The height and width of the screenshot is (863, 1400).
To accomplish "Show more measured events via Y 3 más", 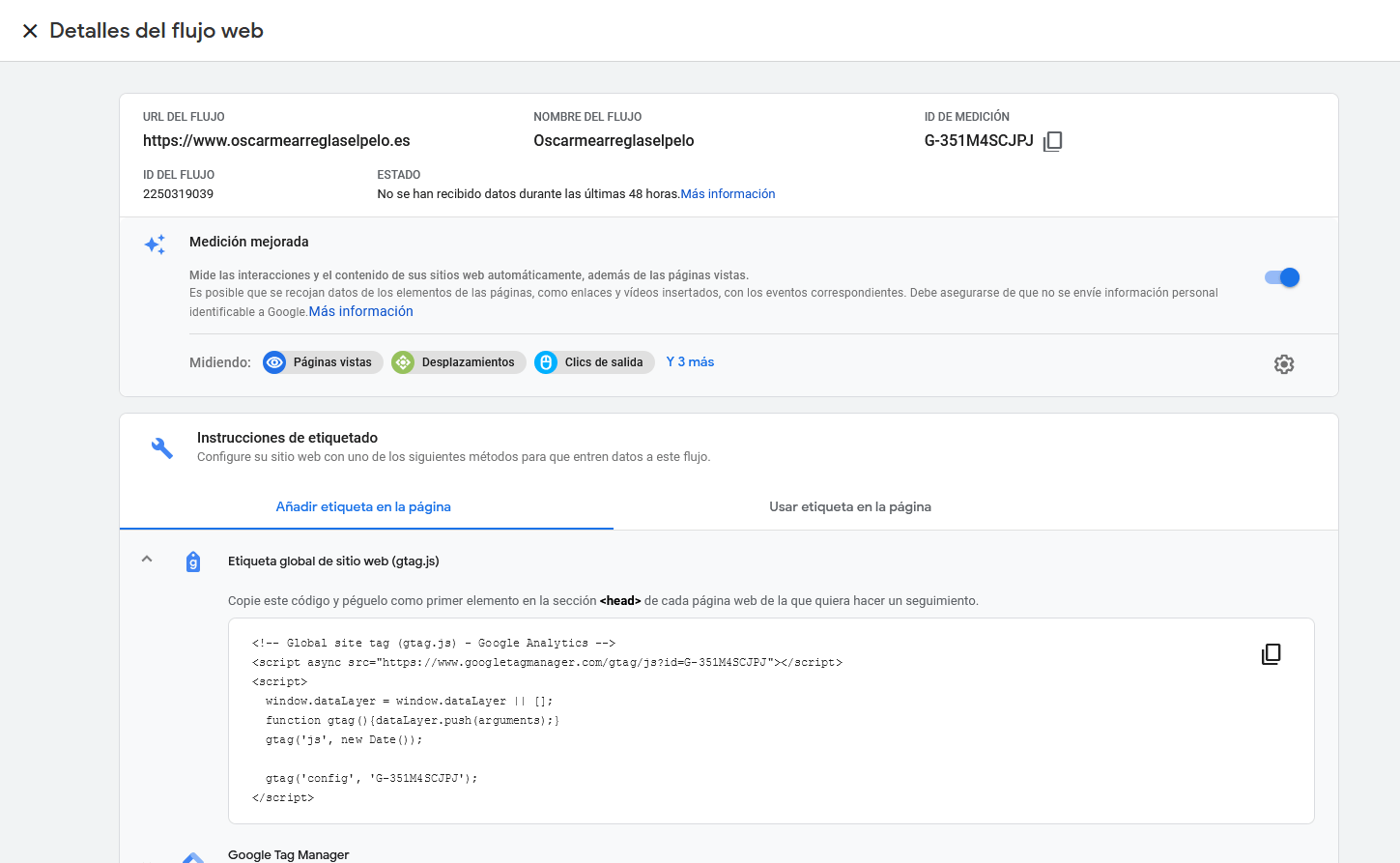I will (x=690, y=361).
